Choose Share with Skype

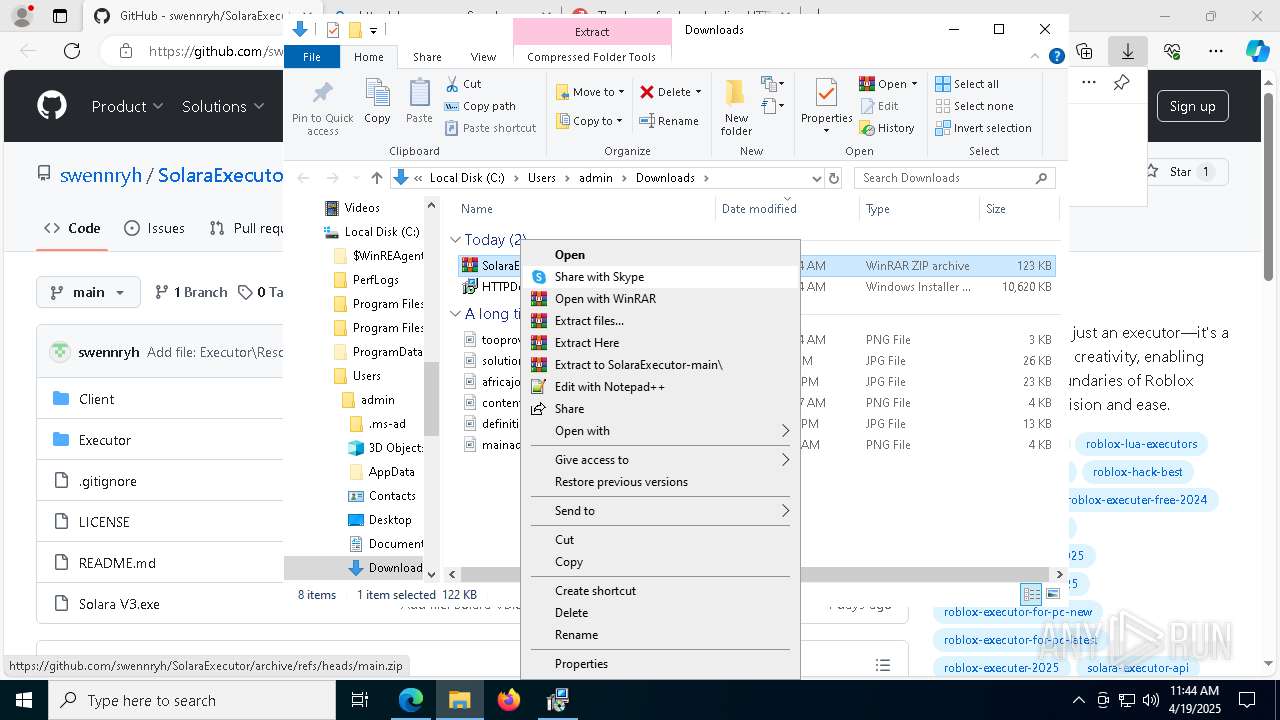(660, 277)
